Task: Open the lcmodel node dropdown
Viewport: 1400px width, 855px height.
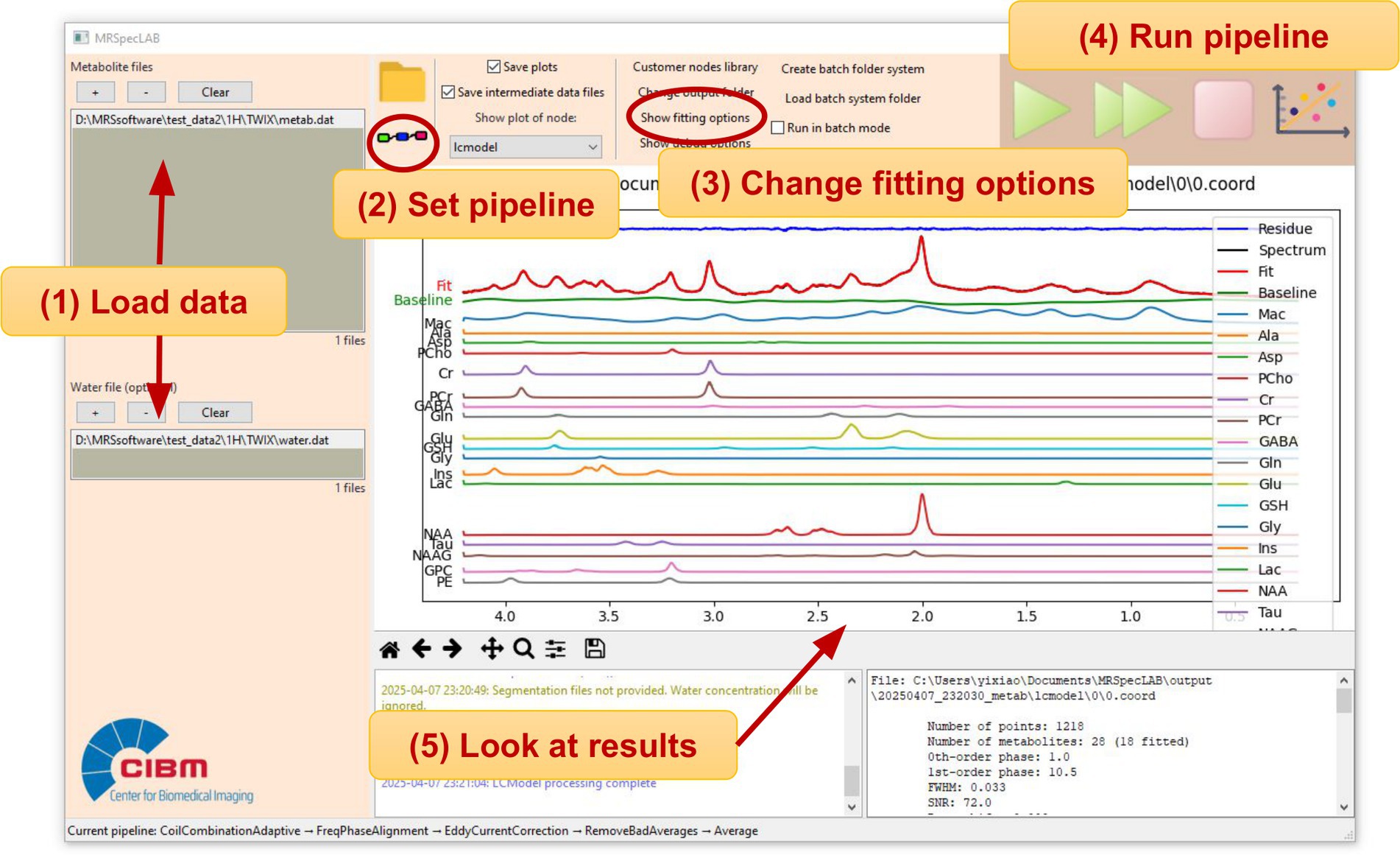Action: coord(525,147)
